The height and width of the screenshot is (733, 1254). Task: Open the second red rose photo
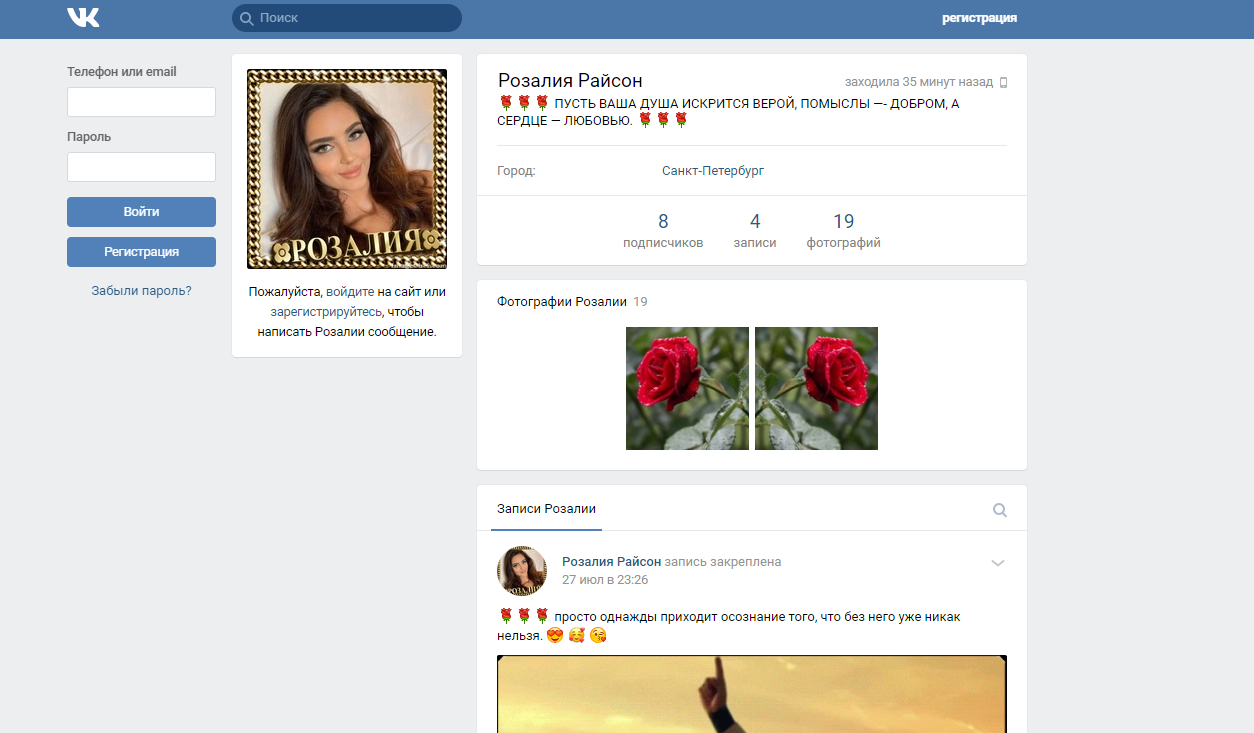tap(816, 388)
